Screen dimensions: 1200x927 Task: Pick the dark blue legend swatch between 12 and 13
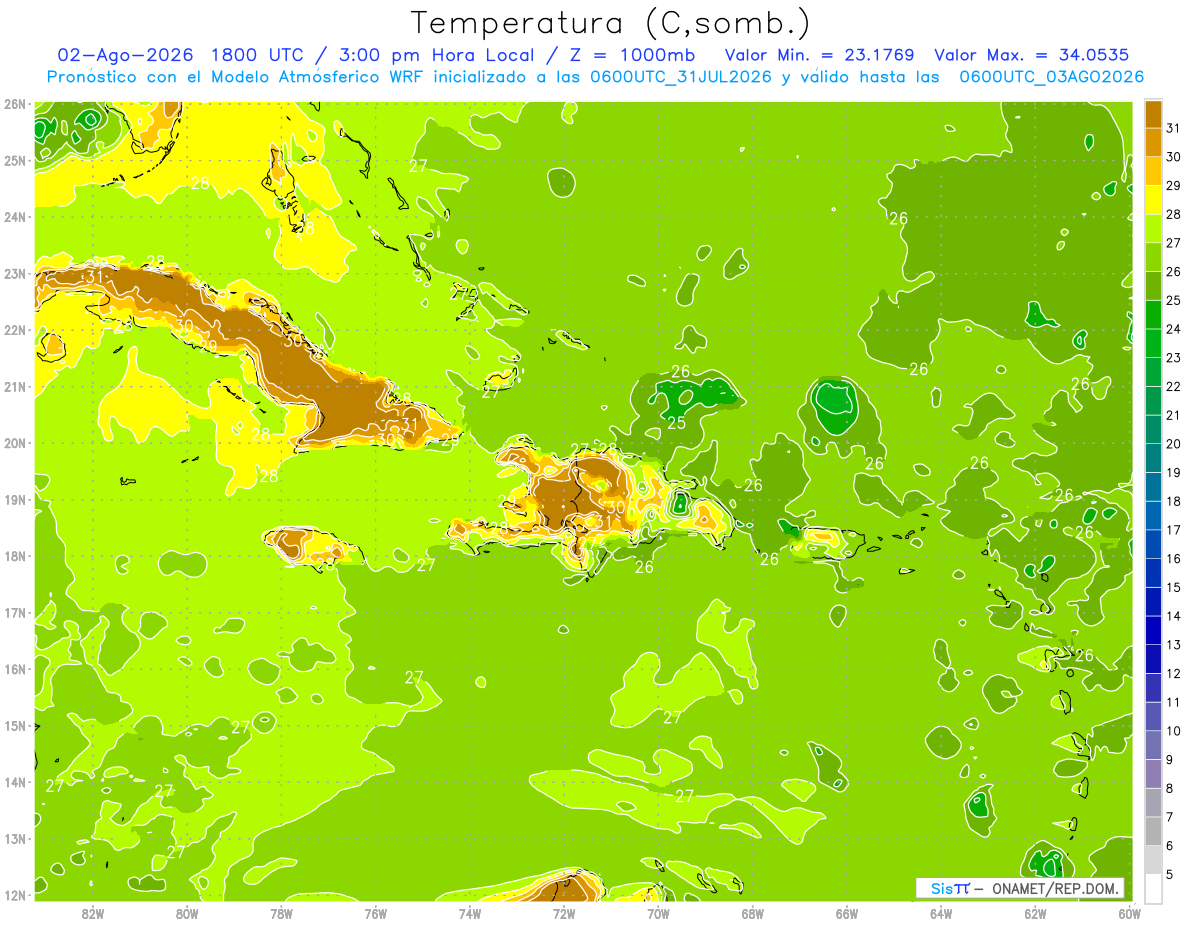click(1153, 659)
